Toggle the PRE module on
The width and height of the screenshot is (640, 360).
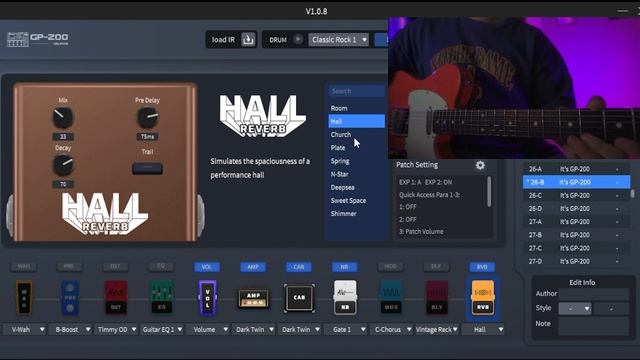point(69,267)
